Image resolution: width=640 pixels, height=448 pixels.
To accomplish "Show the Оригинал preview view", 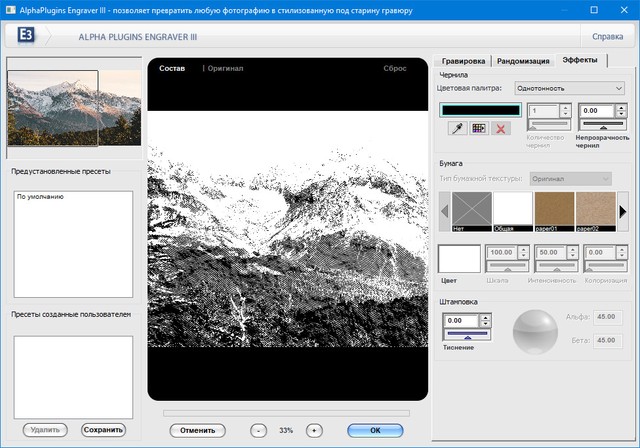I will click(x=225, y=69).
